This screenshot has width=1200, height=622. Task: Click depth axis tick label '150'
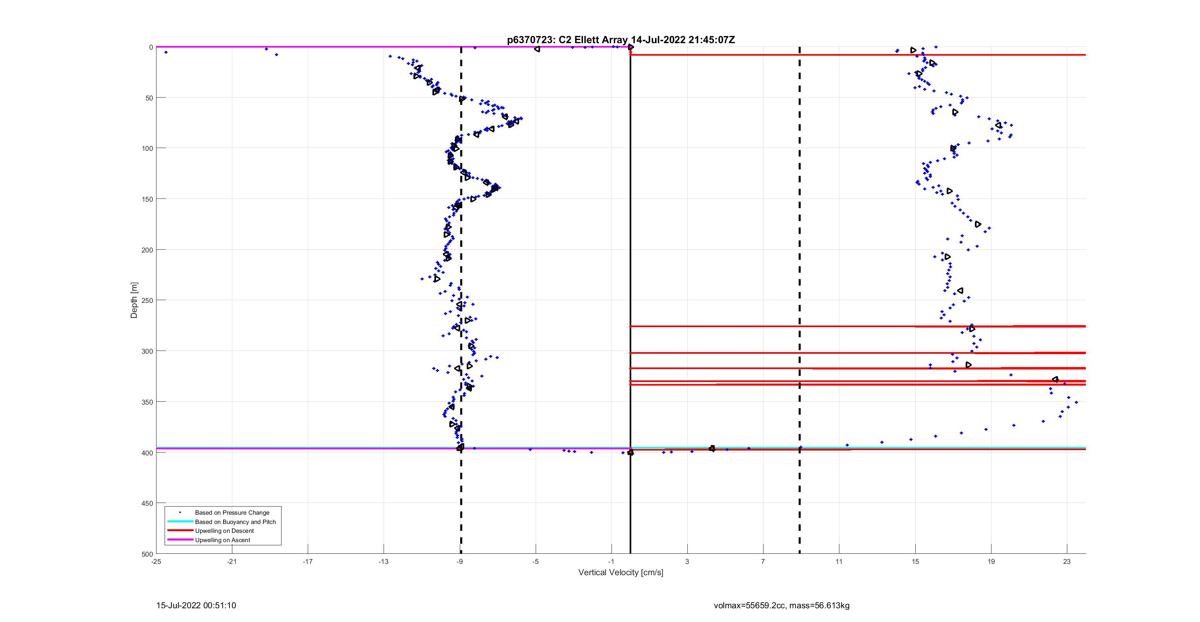pyautogui.click(x=146, y=199)
